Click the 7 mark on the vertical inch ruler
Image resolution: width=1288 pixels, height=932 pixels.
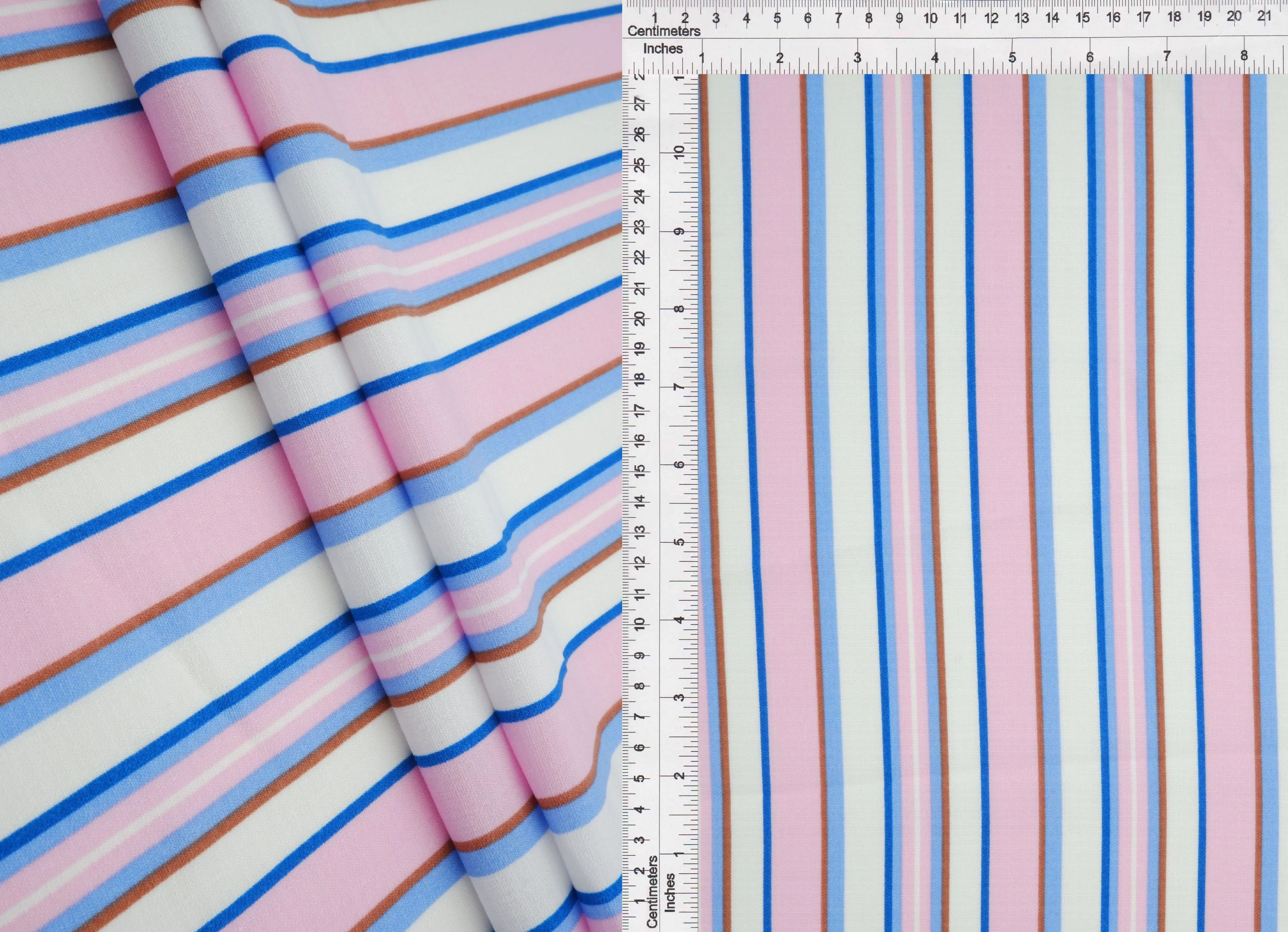679,387
